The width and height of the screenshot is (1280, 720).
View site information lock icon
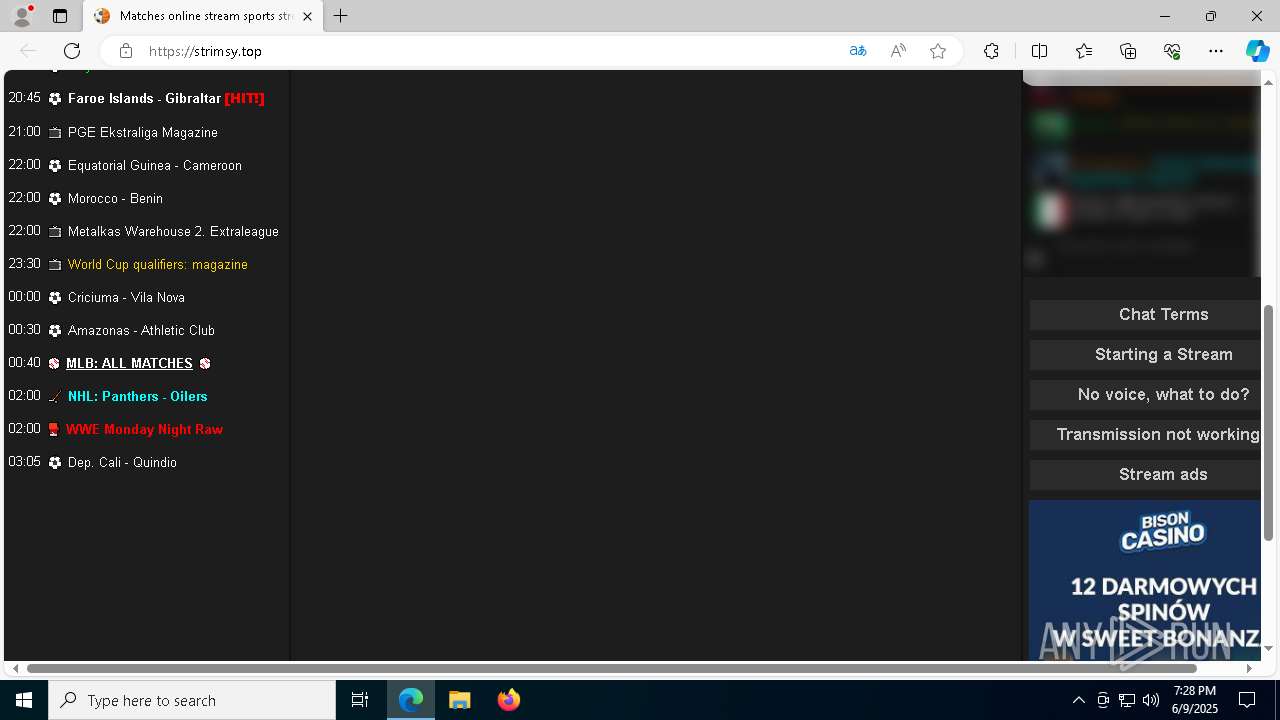pos(125,51)
